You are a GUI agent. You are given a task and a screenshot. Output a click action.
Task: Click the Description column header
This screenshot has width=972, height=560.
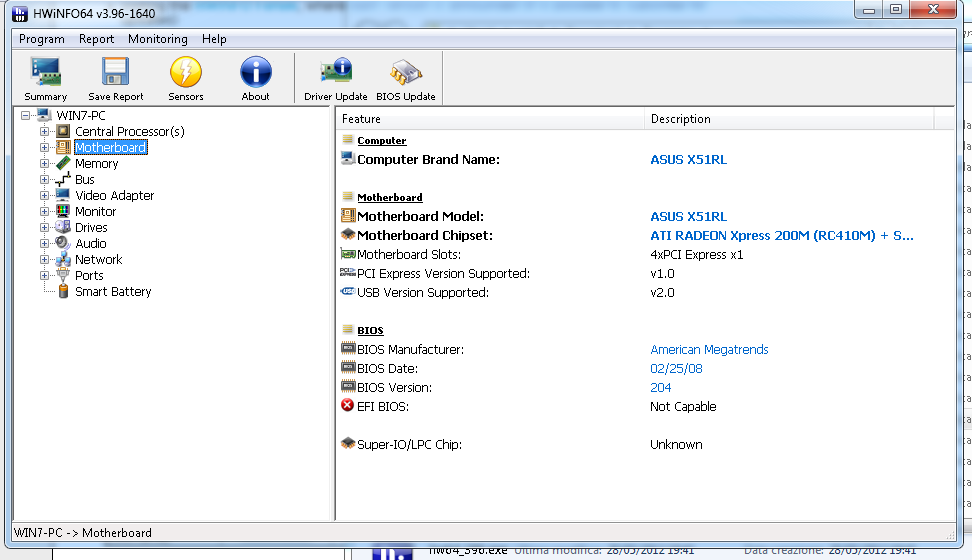[789, 118]
